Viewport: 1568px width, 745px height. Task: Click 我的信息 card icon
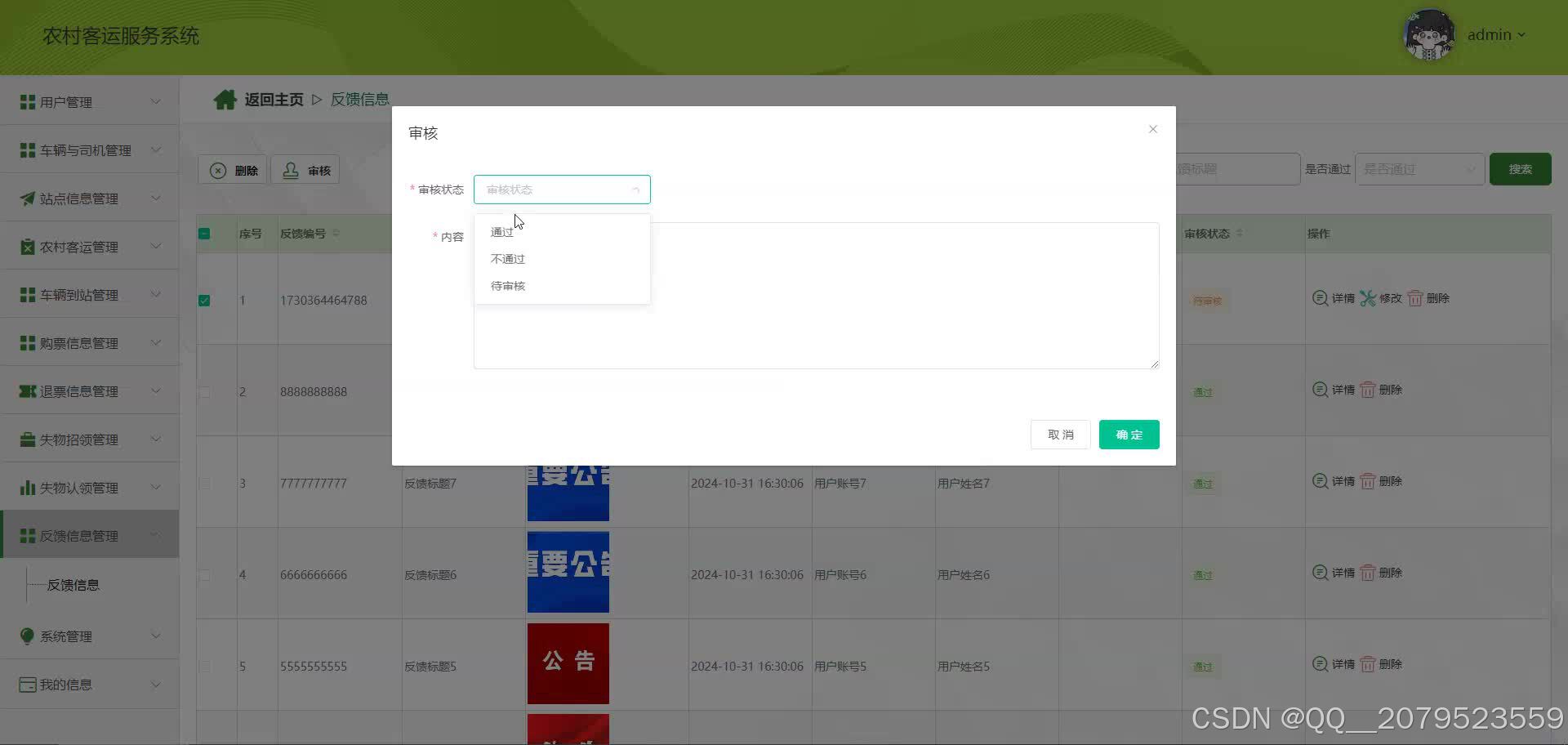point(28,685)
